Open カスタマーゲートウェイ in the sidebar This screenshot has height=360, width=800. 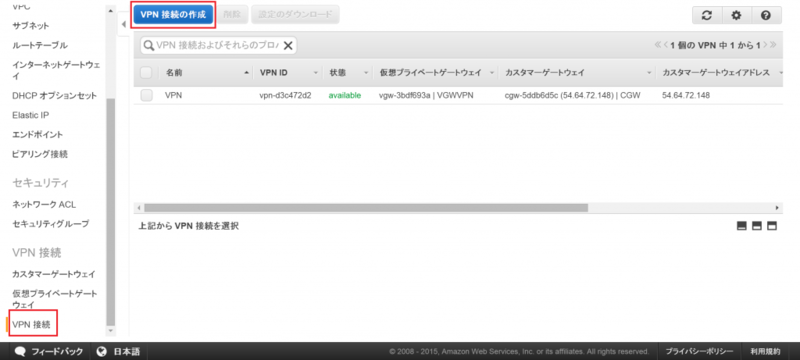54,274
